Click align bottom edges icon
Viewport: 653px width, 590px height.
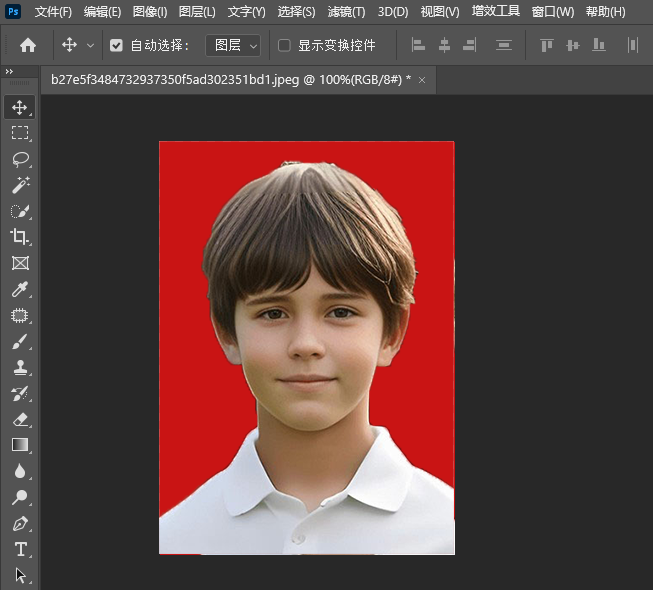[598, 45]
